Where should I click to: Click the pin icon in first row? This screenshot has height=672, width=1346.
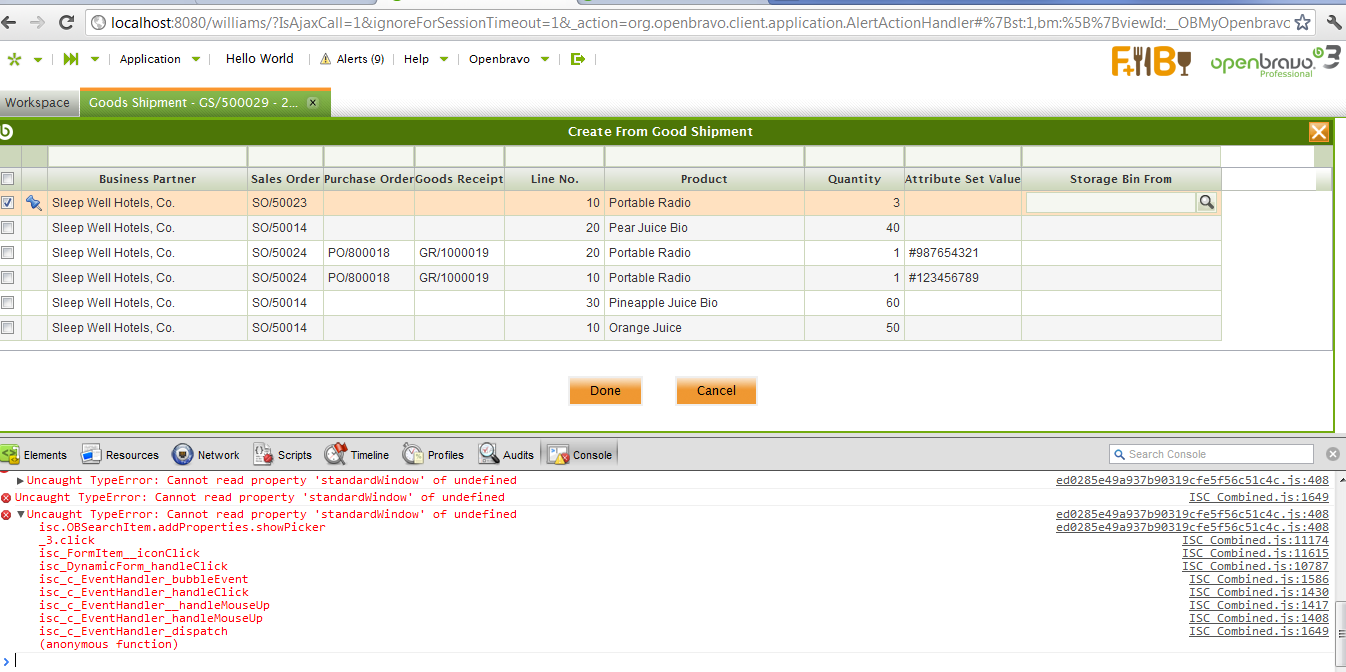click(x=34, y=203)
